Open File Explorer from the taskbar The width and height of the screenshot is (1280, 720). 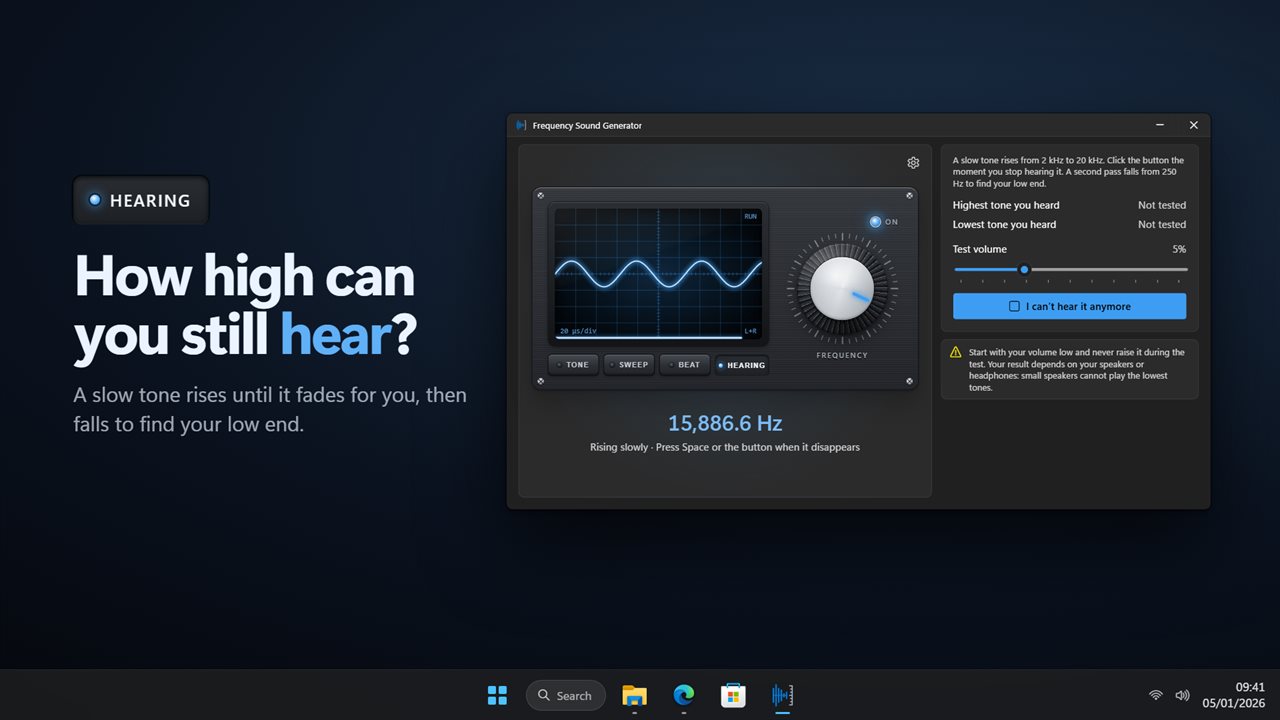[x=634, y=695]
